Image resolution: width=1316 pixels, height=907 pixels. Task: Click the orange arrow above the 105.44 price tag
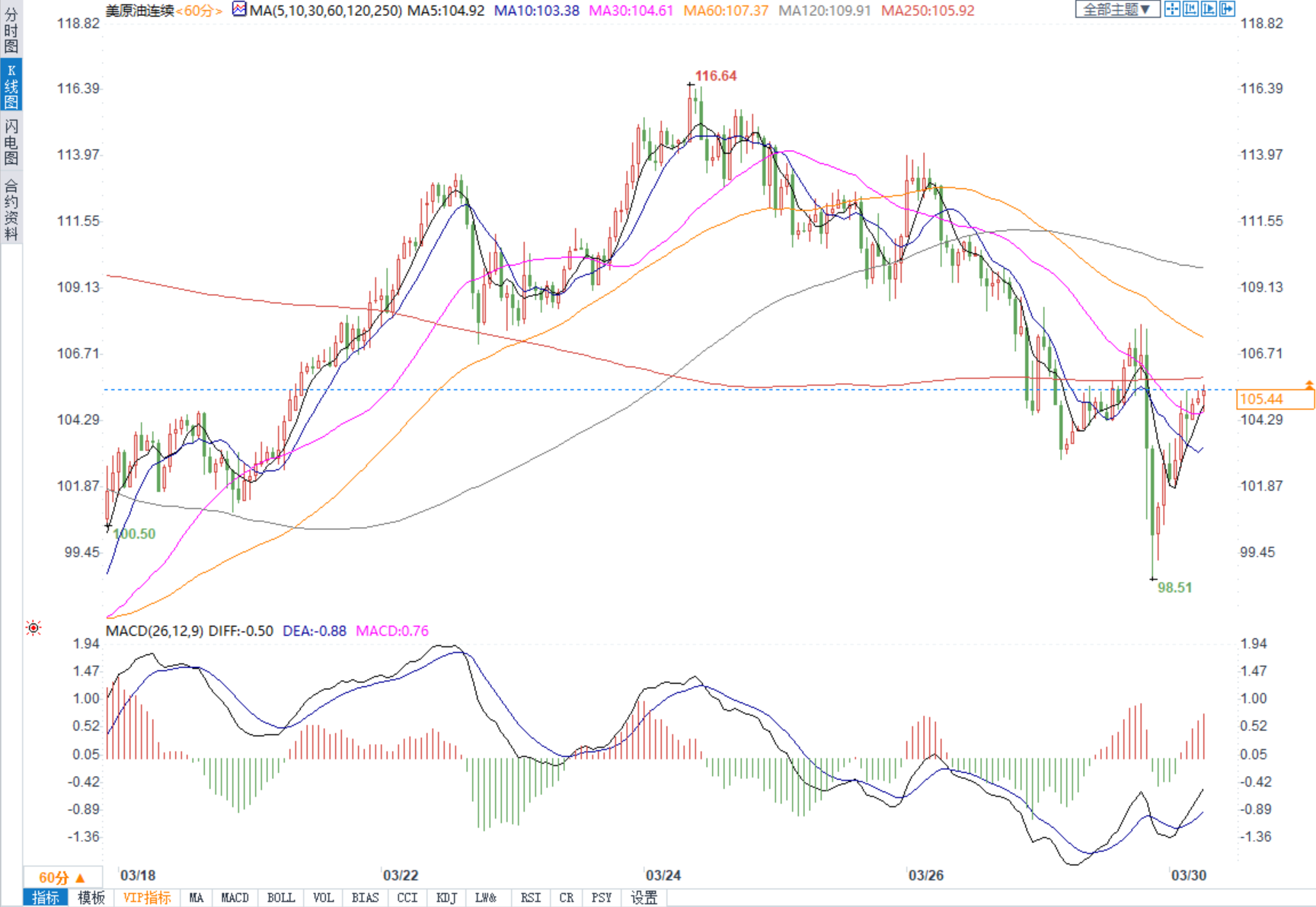coord(1308,385)
